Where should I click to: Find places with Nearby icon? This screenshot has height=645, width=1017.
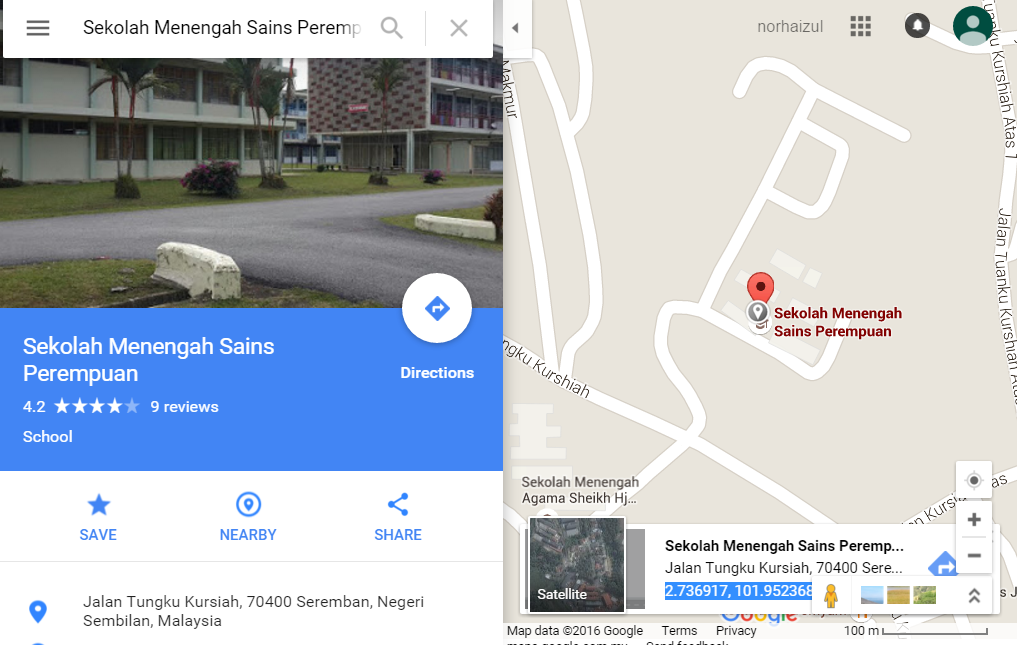pyautogui.click(x=248, y=517)
